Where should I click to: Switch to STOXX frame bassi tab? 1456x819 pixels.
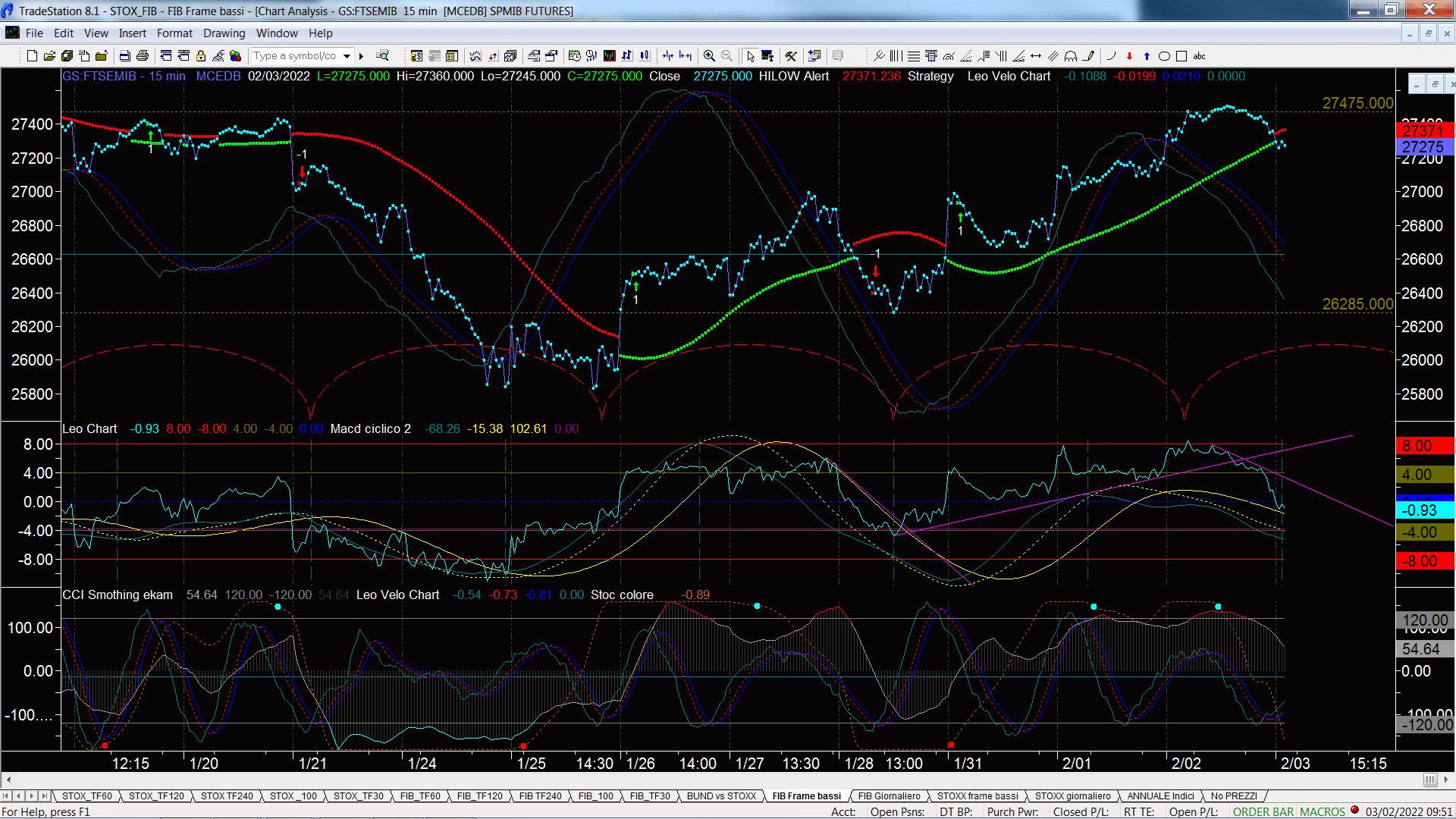[977, 796]
